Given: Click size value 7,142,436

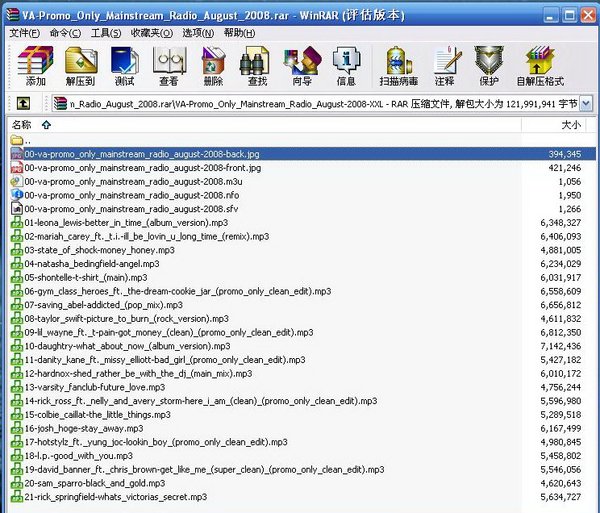Looking at the screenshot, I should (561, 346).
